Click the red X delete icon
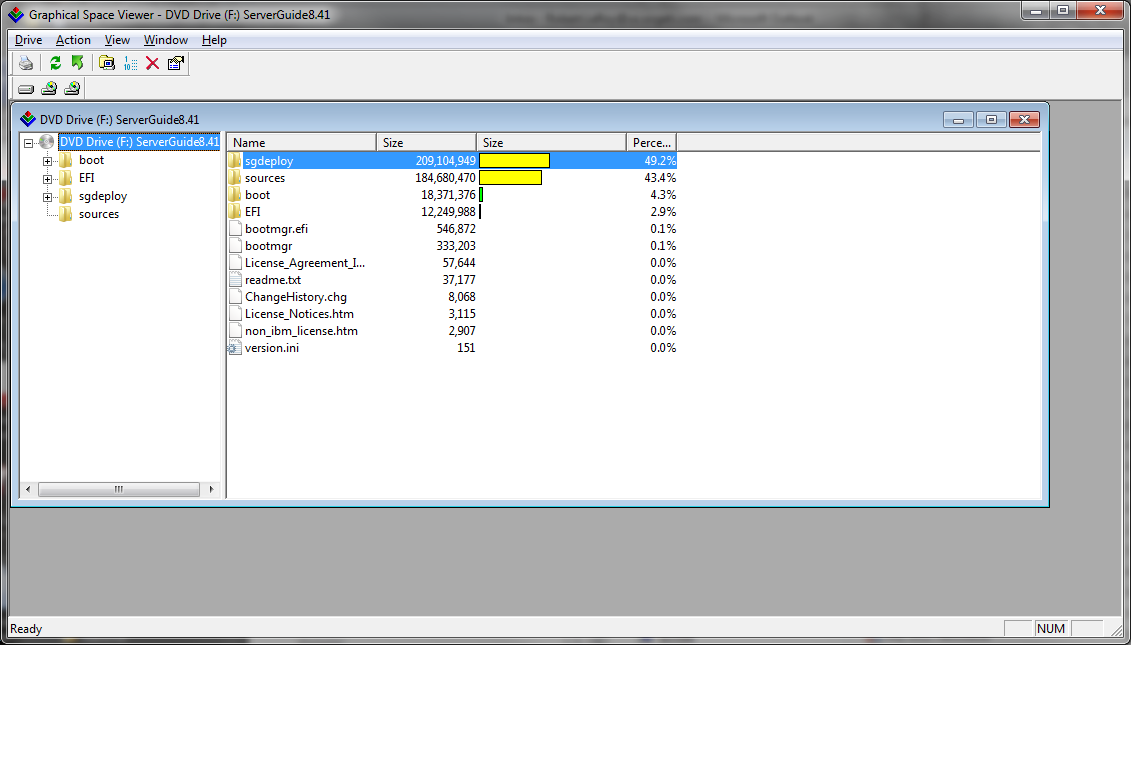The image size is (1131, 768). [x=152, y=63]
